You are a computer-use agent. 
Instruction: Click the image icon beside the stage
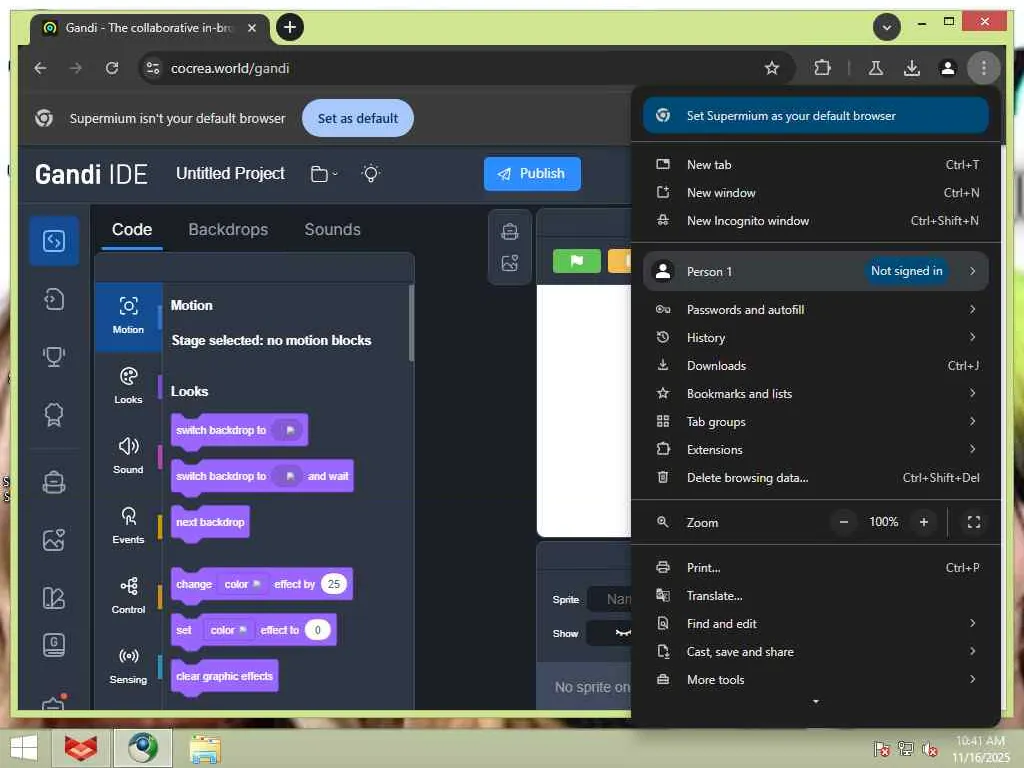click(x=509, y=263)
